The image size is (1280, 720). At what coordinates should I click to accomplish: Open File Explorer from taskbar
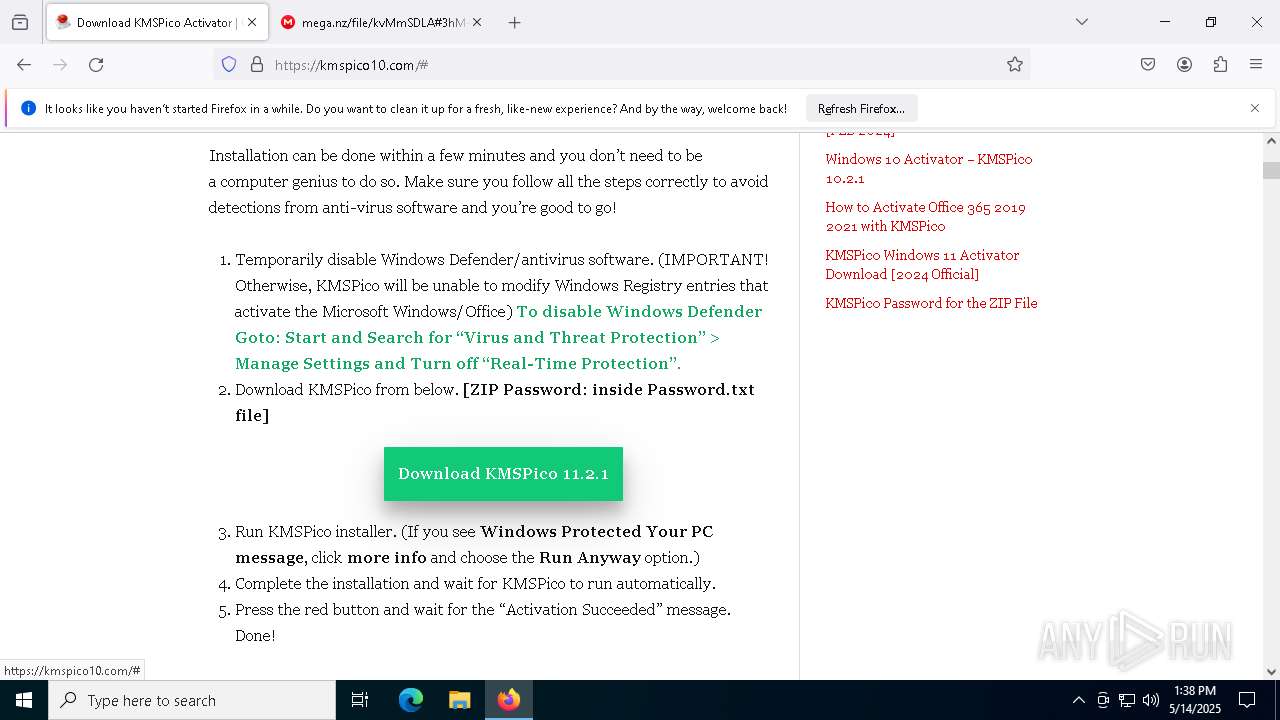pos(459,700)
